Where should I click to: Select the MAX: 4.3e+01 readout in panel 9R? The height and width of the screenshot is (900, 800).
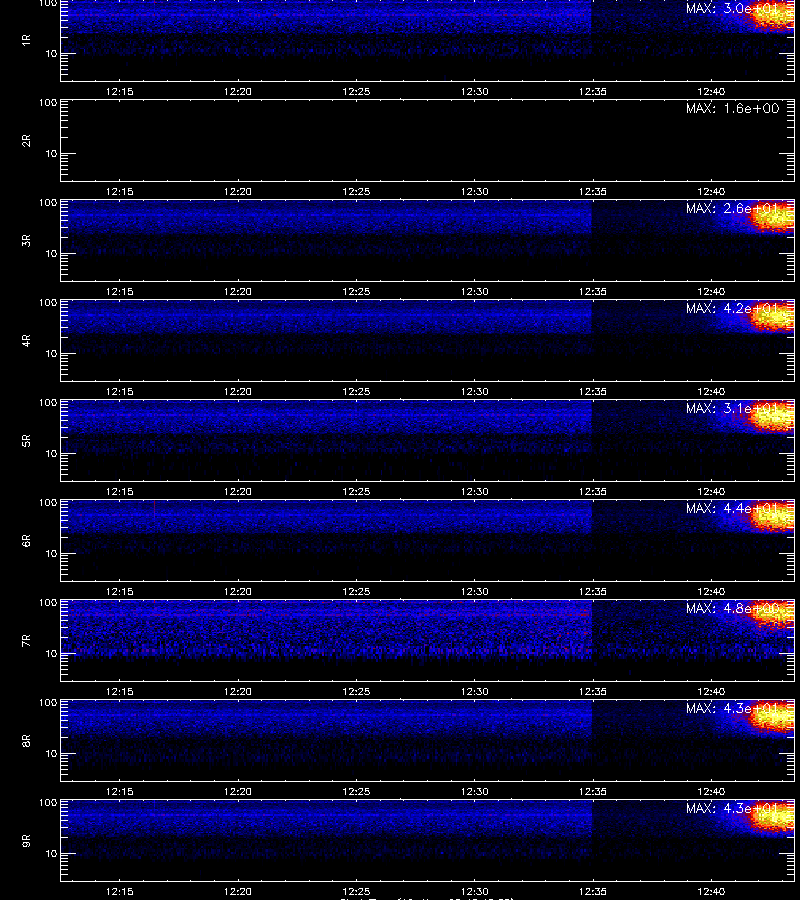coord(732,808)
